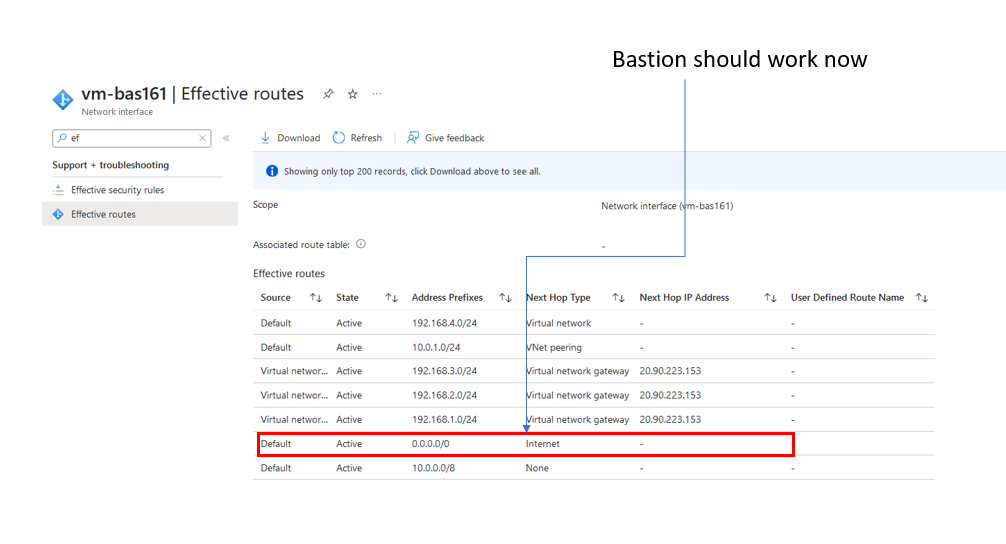Open the more options ellipsis menu
This screenshot has width=1006, height=544.
[377, 94]
